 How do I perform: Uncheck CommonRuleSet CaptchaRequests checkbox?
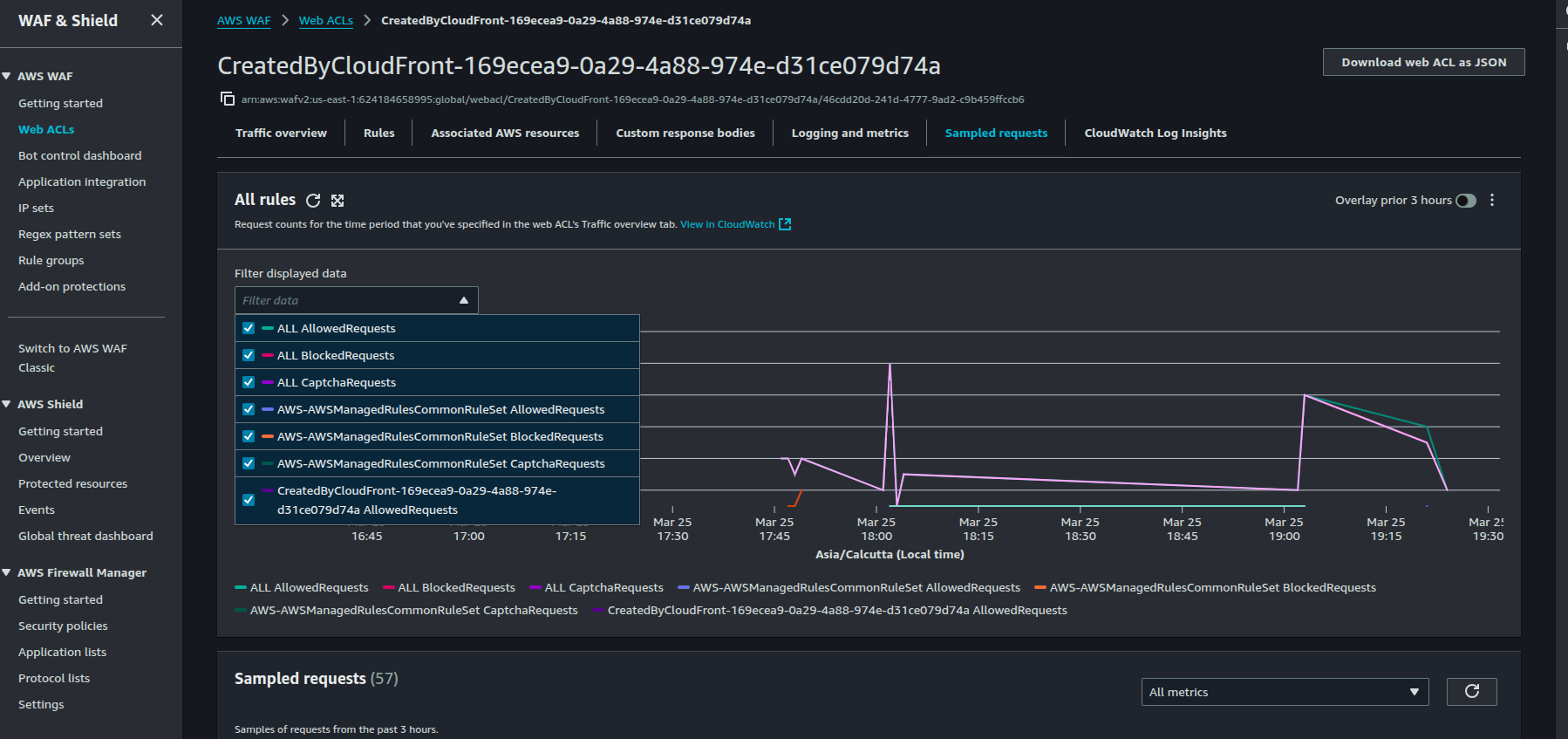(x=249, y=463)
